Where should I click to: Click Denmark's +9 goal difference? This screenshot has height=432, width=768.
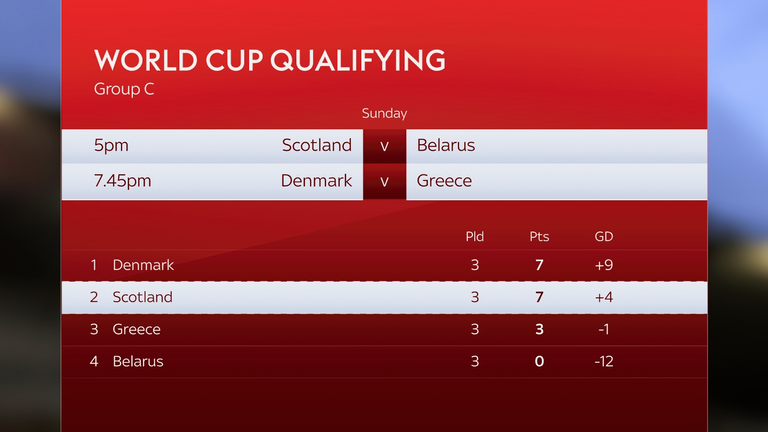603,265
